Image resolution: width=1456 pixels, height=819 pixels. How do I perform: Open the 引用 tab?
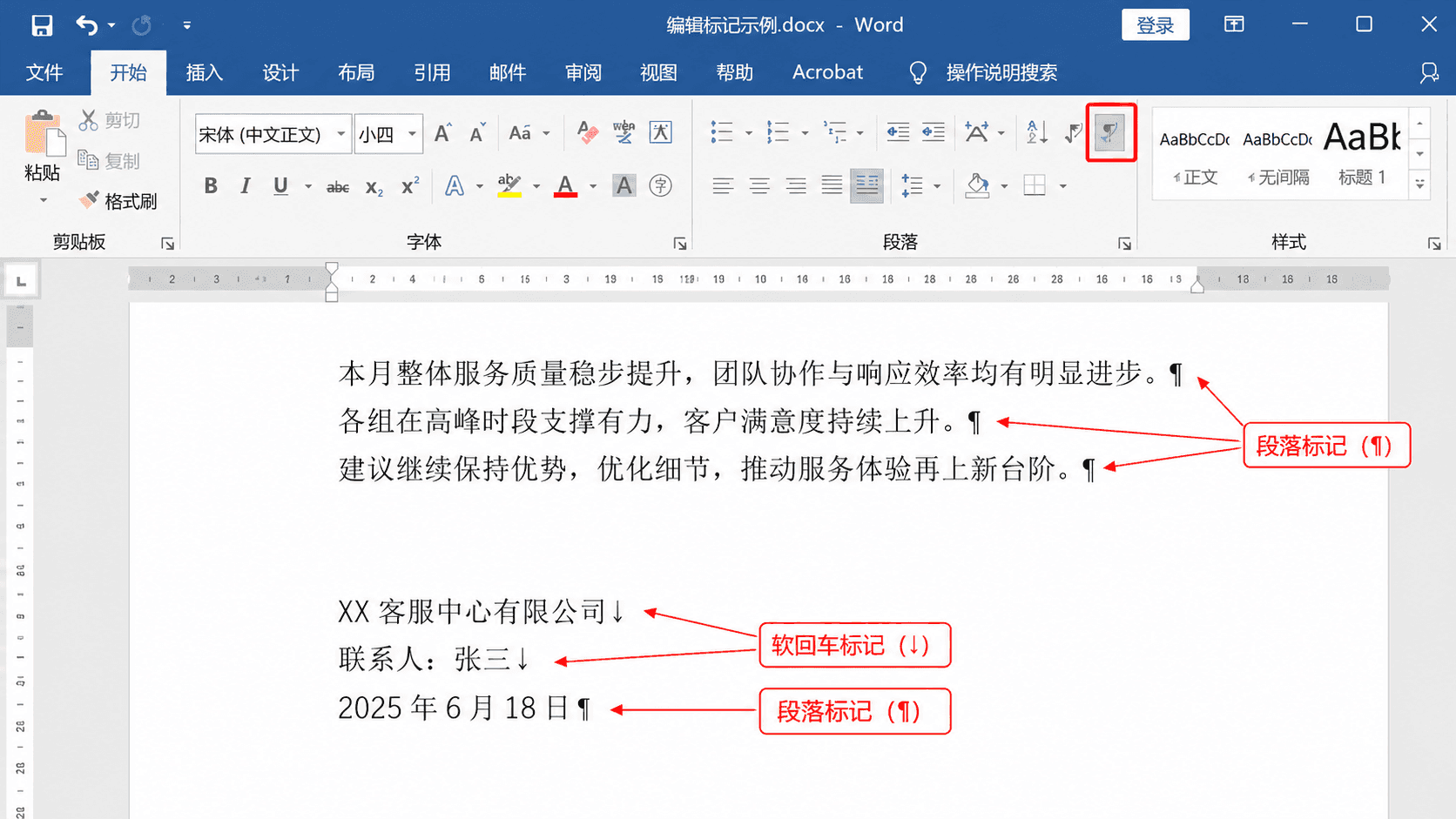[x=432, y=72]
